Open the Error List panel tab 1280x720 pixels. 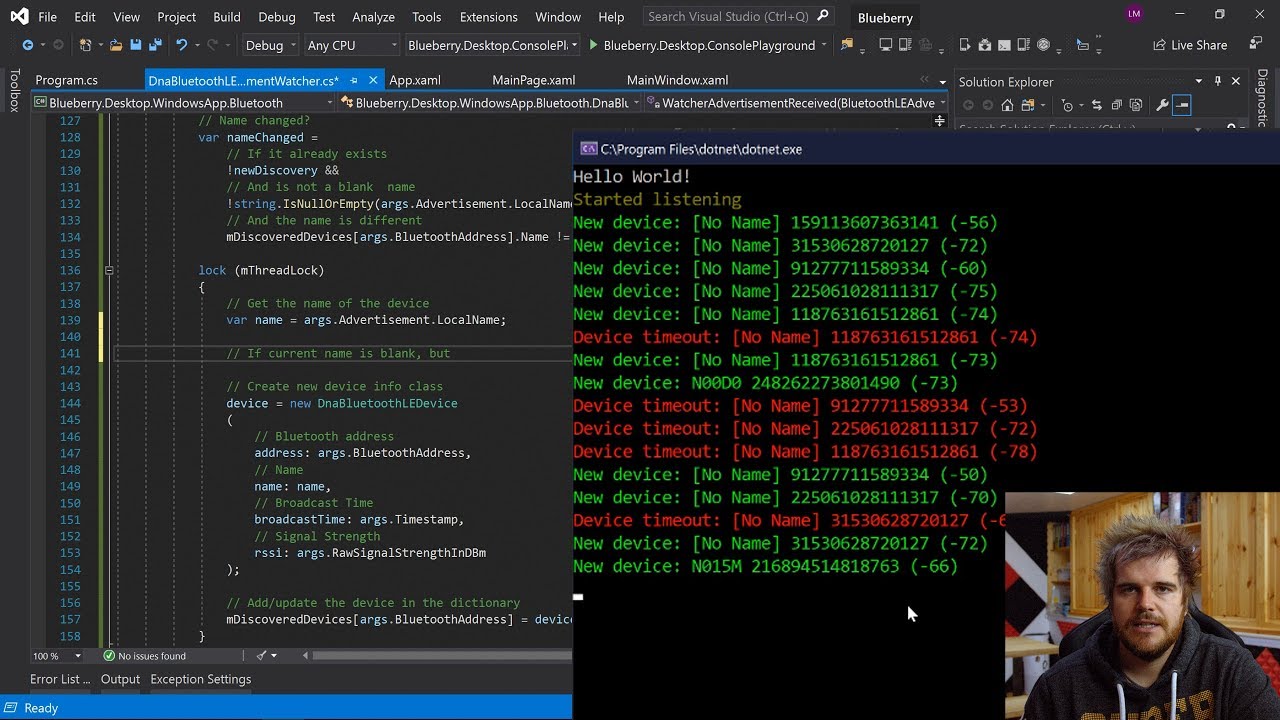click(60, 679)
